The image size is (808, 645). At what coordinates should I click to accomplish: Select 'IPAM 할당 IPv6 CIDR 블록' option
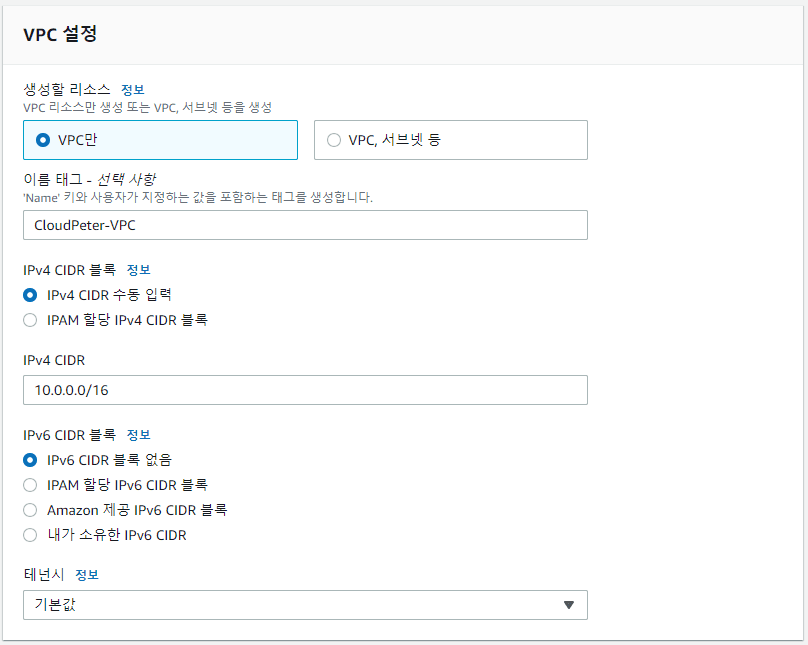(30, 485)
